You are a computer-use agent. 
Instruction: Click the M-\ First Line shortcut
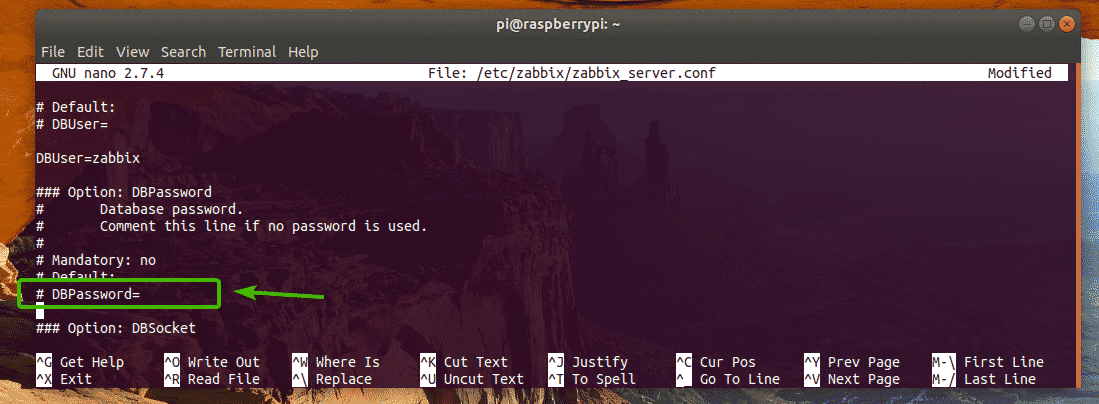point(988,362)
